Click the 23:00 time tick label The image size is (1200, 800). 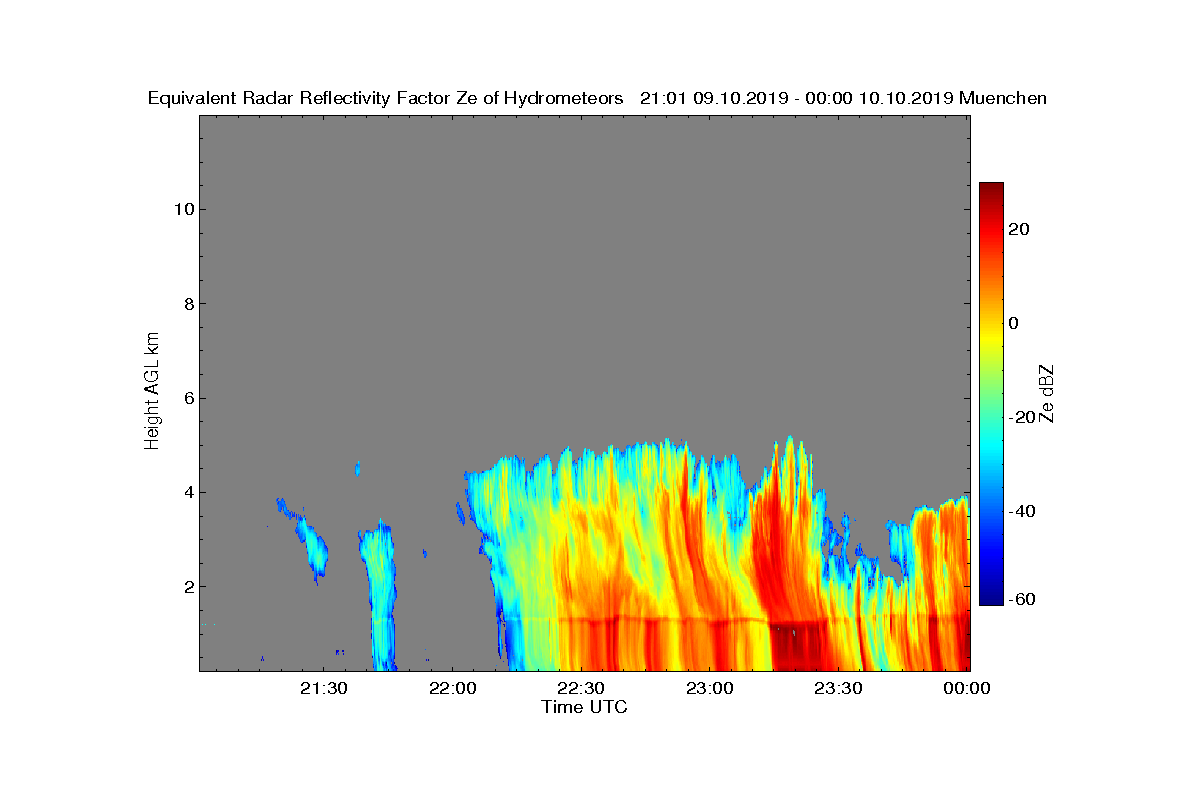tap(709, 689)
